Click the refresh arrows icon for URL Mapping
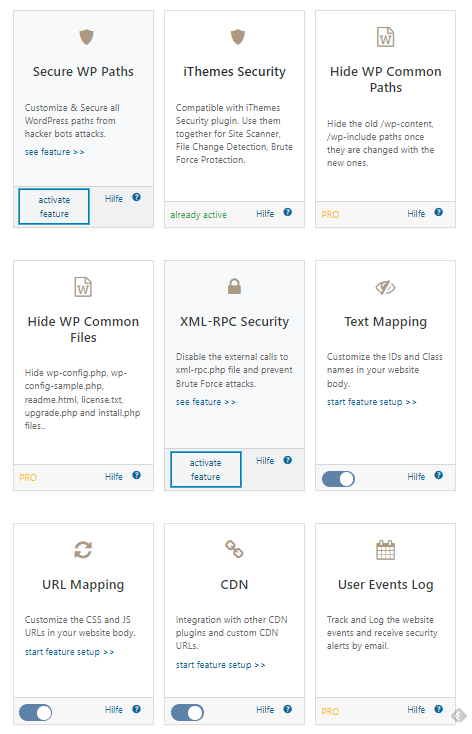Image resolution: width=472 pixels, height=734 pixels. click(83, 550)
